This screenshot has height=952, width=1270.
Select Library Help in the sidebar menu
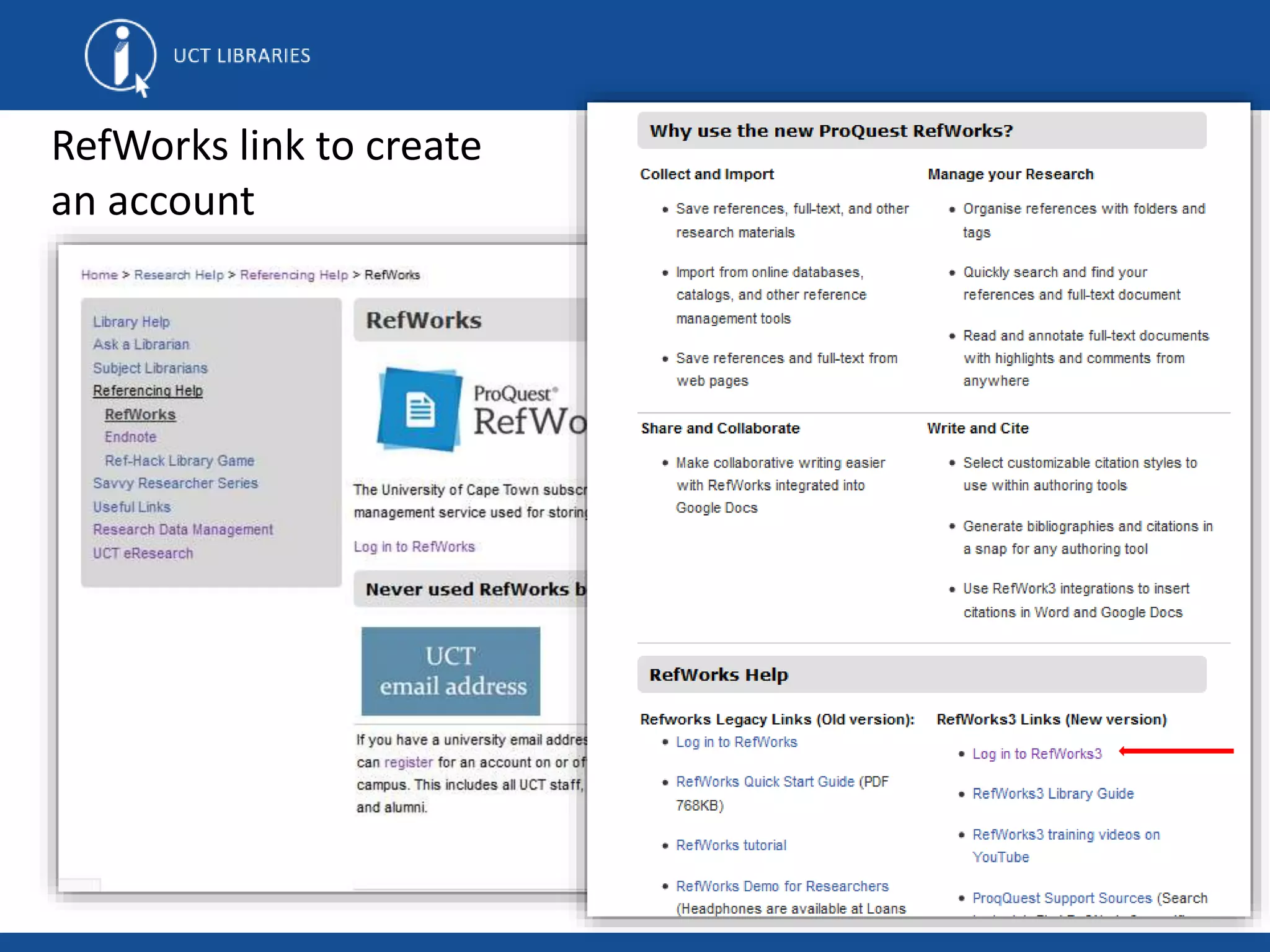click(131, 322)
